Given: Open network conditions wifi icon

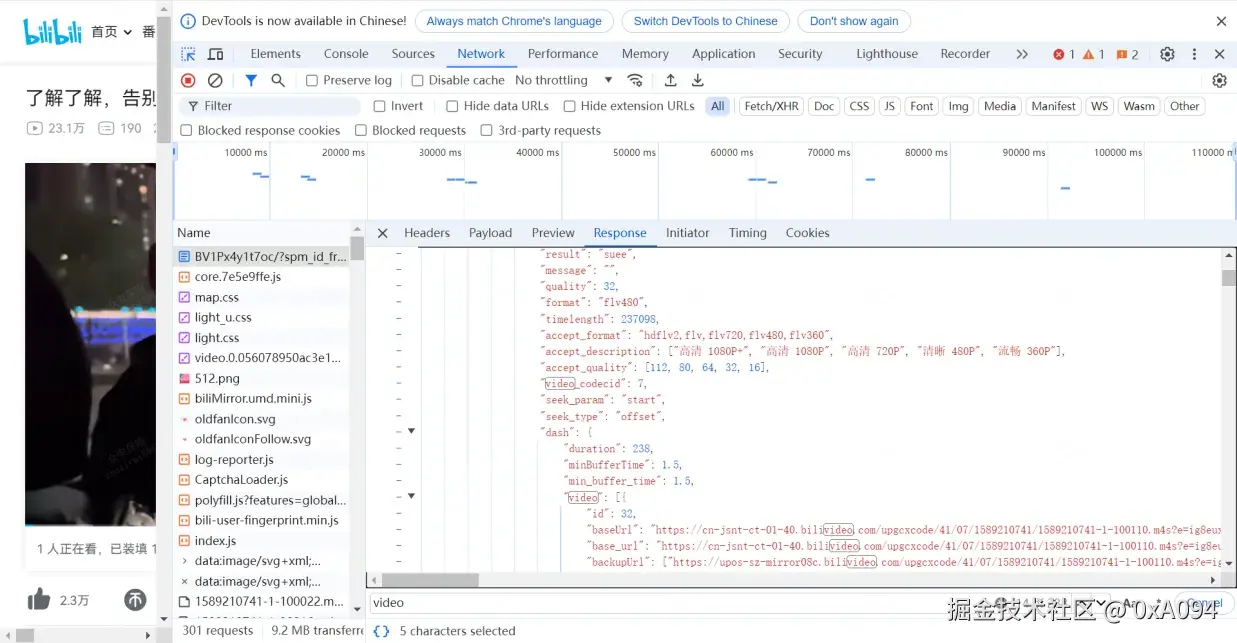Looking at the screenshot, I should click(635, 80).
